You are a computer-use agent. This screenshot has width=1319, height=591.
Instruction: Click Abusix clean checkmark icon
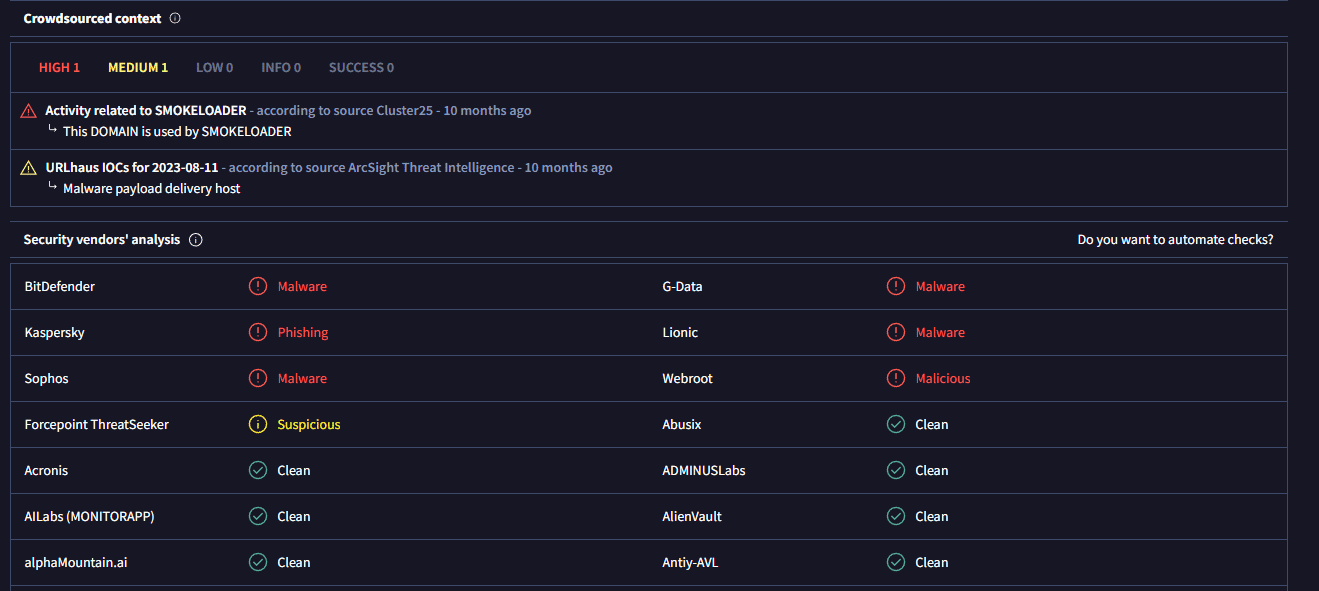896,424
